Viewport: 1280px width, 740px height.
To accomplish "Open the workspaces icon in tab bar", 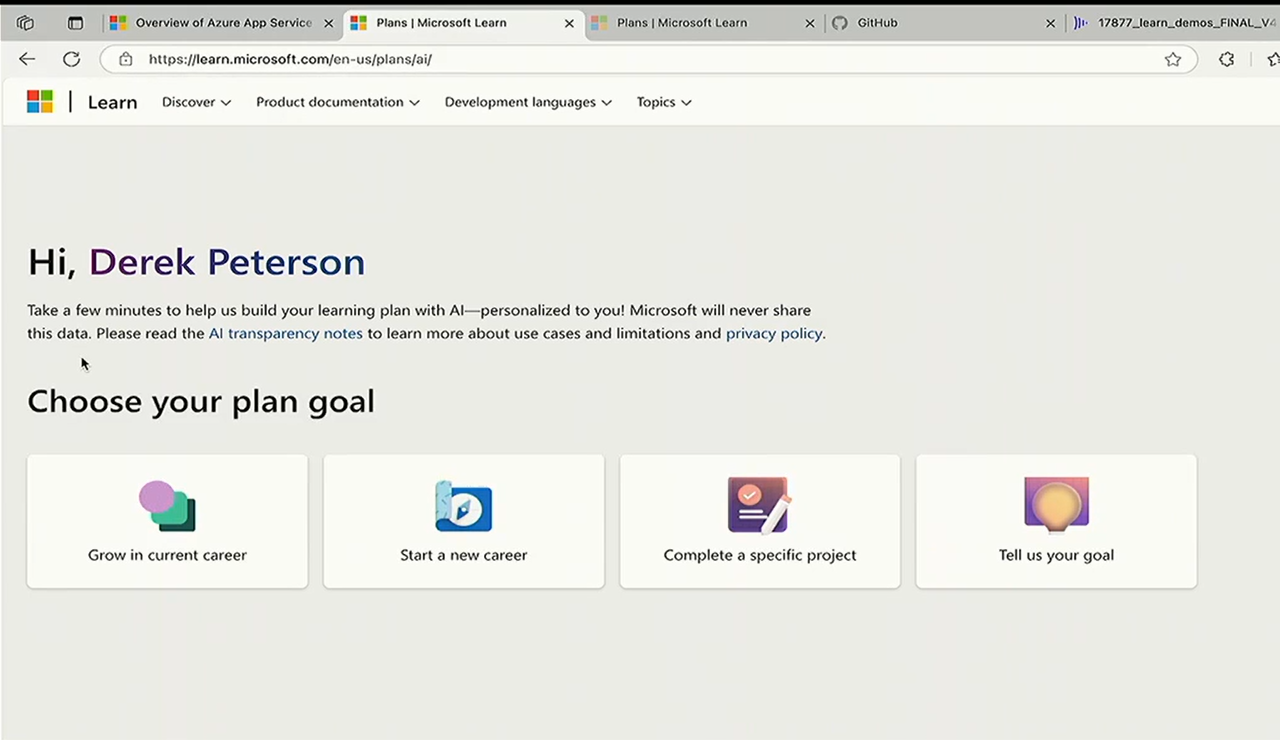I will pyautogui.click(x=26, y=23).
